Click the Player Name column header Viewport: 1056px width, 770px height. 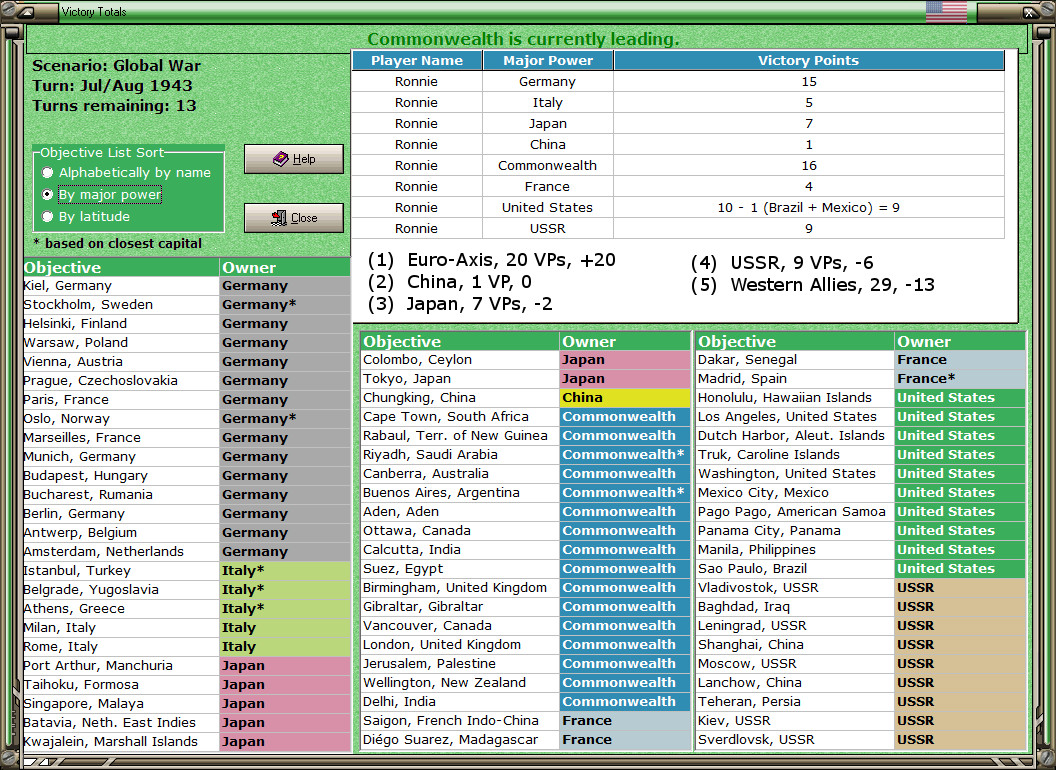point(416,61)
